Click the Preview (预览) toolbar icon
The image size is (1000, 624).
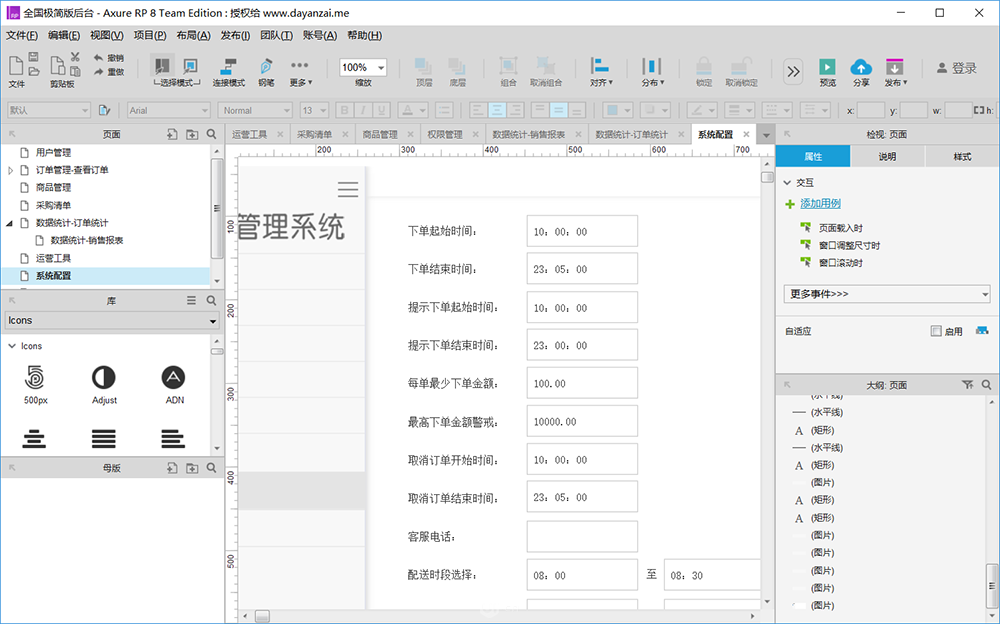pos(827,67)
